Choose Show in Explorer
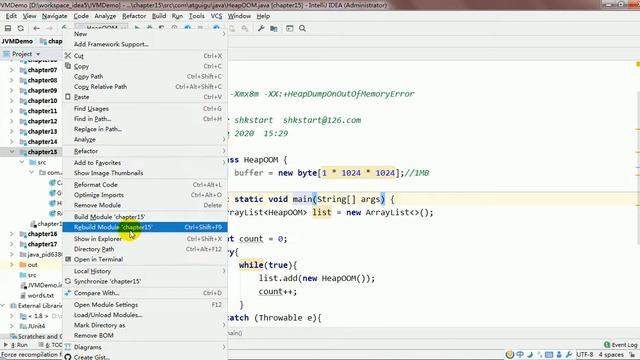This screenshot has width=640, height=360. tap(145, 239)
